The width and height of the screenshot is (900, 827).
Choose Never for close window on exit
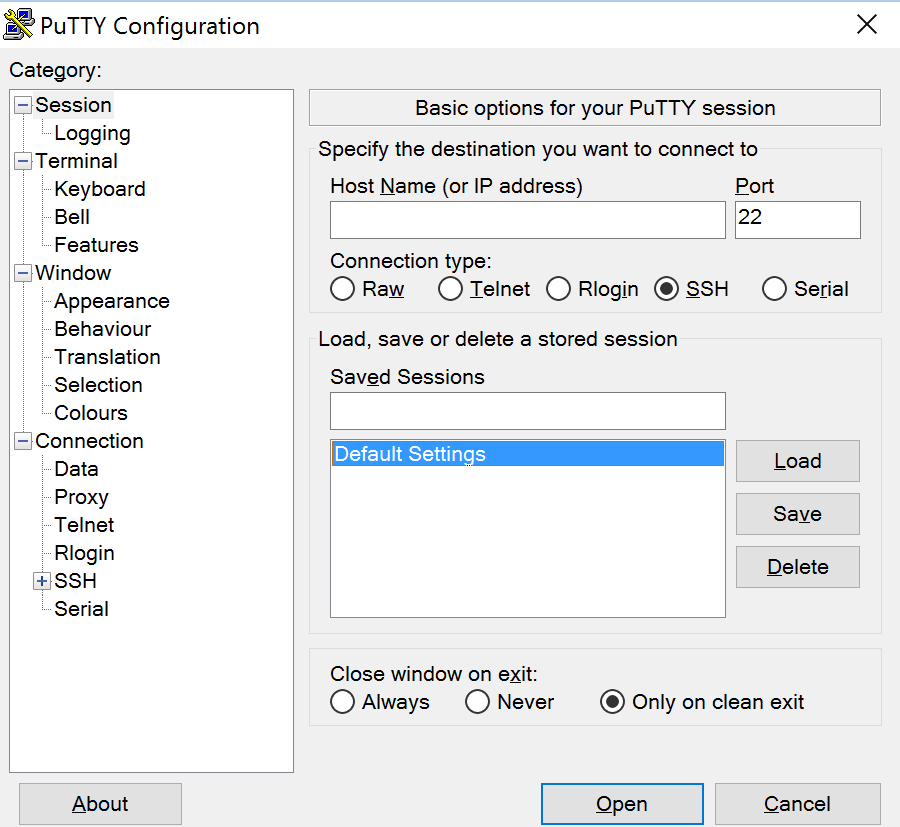click(477, 702)
